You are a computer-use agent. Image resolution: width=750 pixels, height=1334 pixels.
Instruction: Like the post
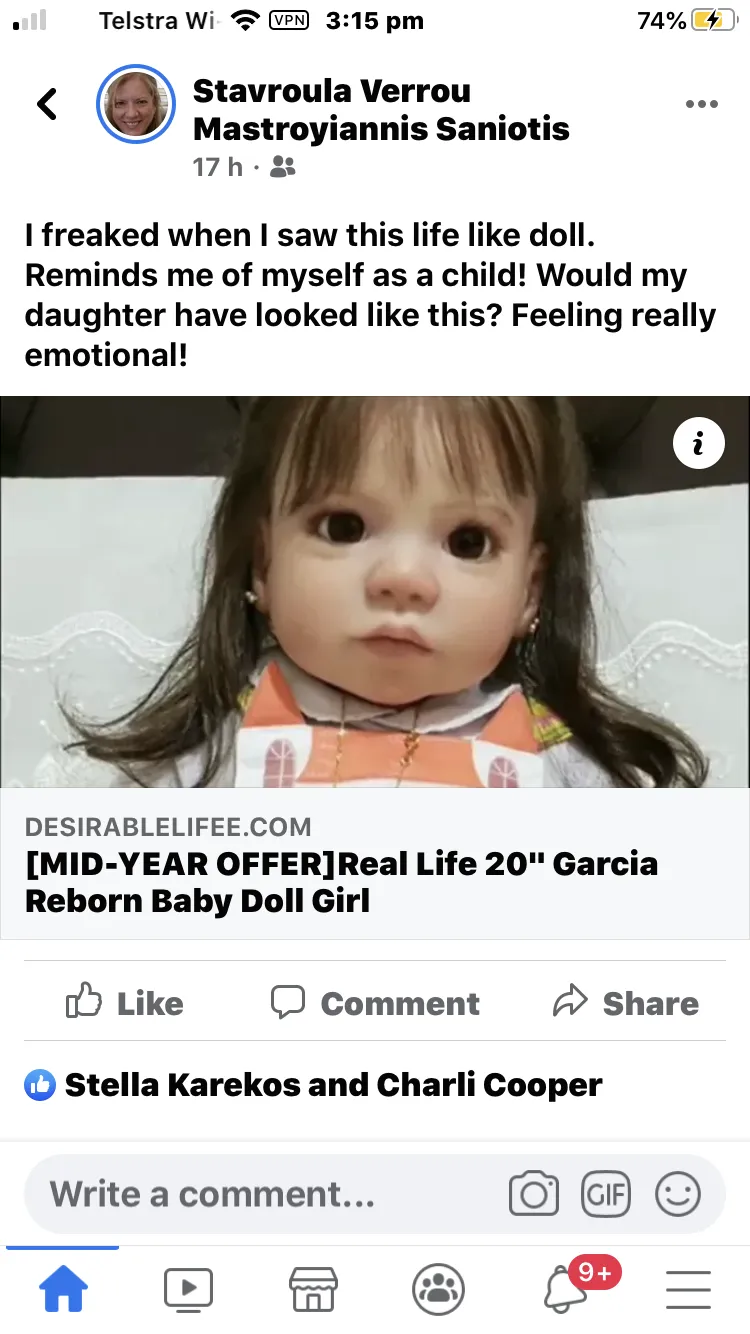(125, 1003)
